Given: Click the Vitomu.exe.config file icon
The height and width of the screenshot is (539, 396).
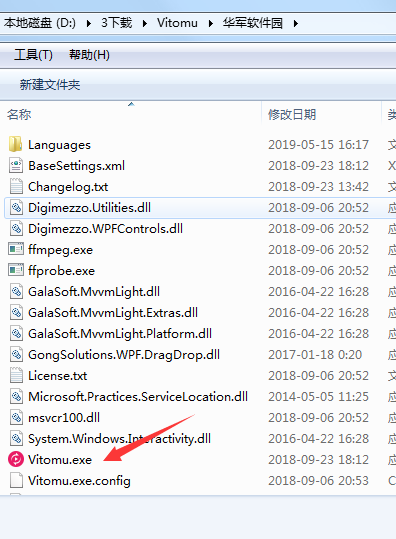Looking at the screenshot, I should [x=16, y=480].
